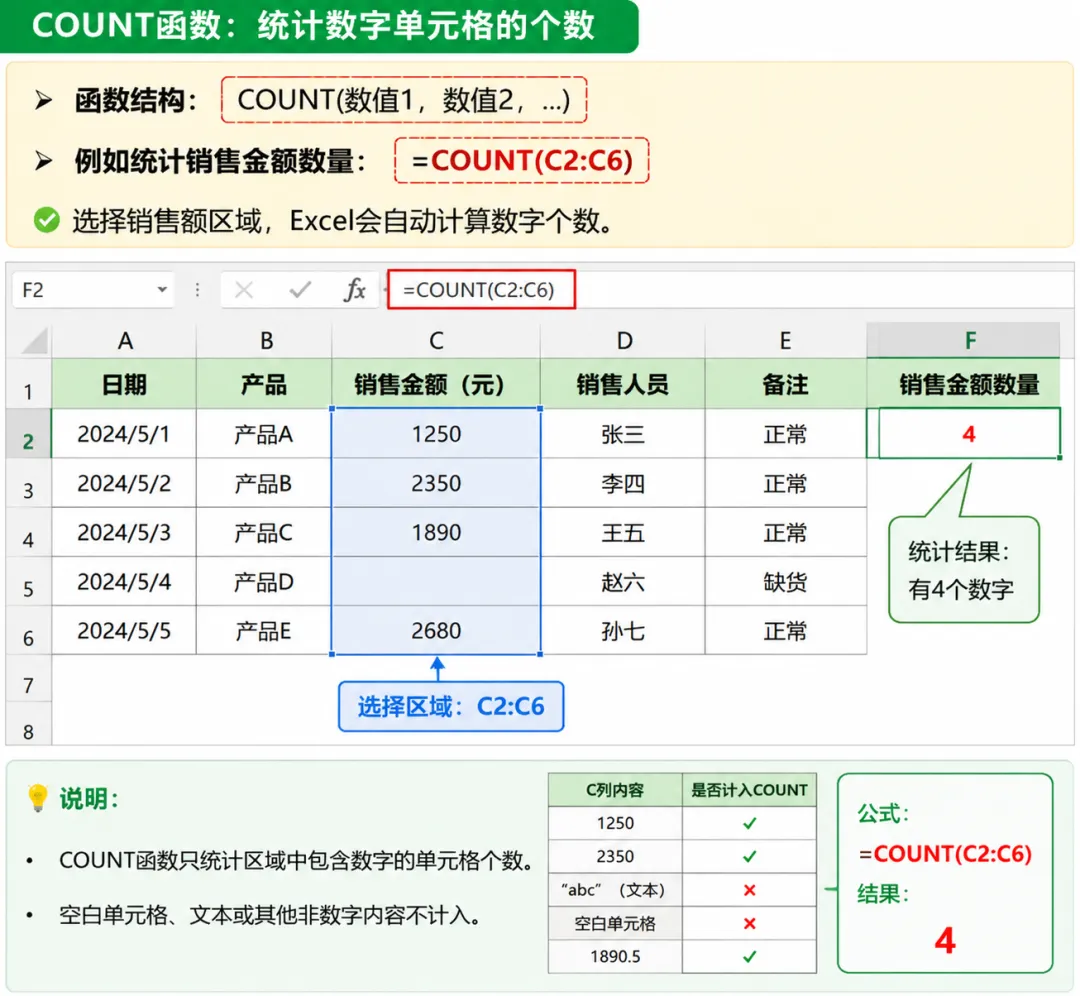Screen dimensions: 1080x996
Task: Click cell with date 2024/5/2
Action: point(125,484)
